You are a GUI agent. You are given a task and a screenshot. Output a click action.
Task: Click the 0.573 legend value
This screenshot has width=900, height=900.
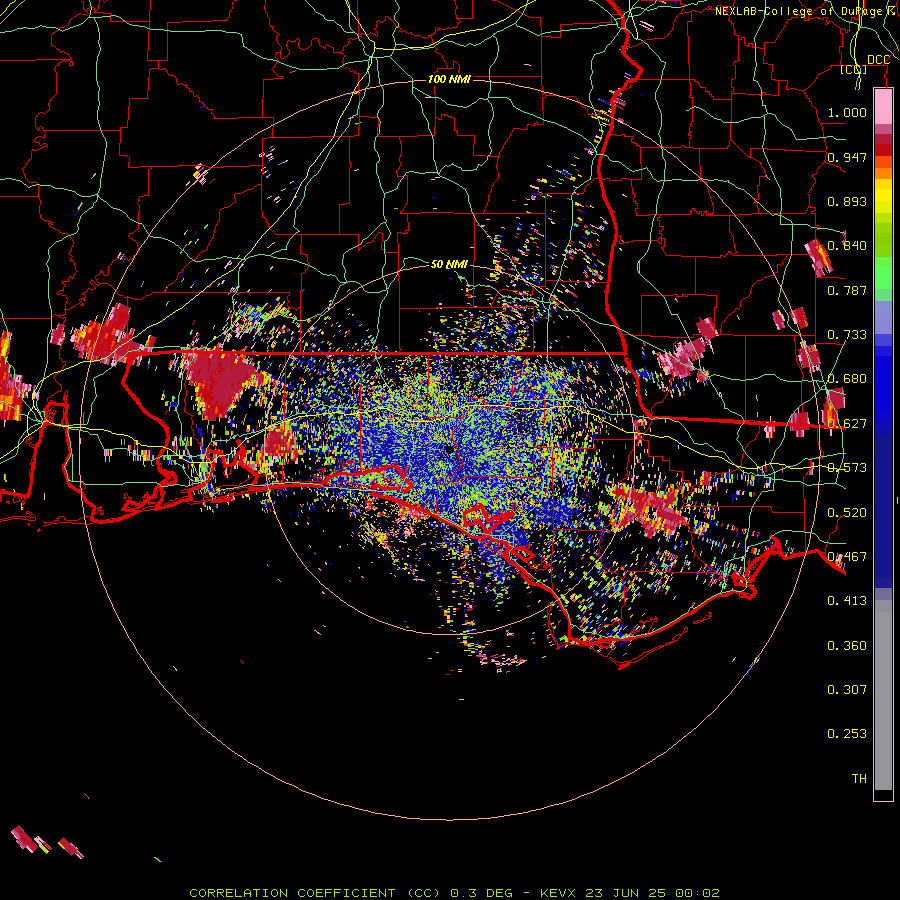(x=847, y=468)
